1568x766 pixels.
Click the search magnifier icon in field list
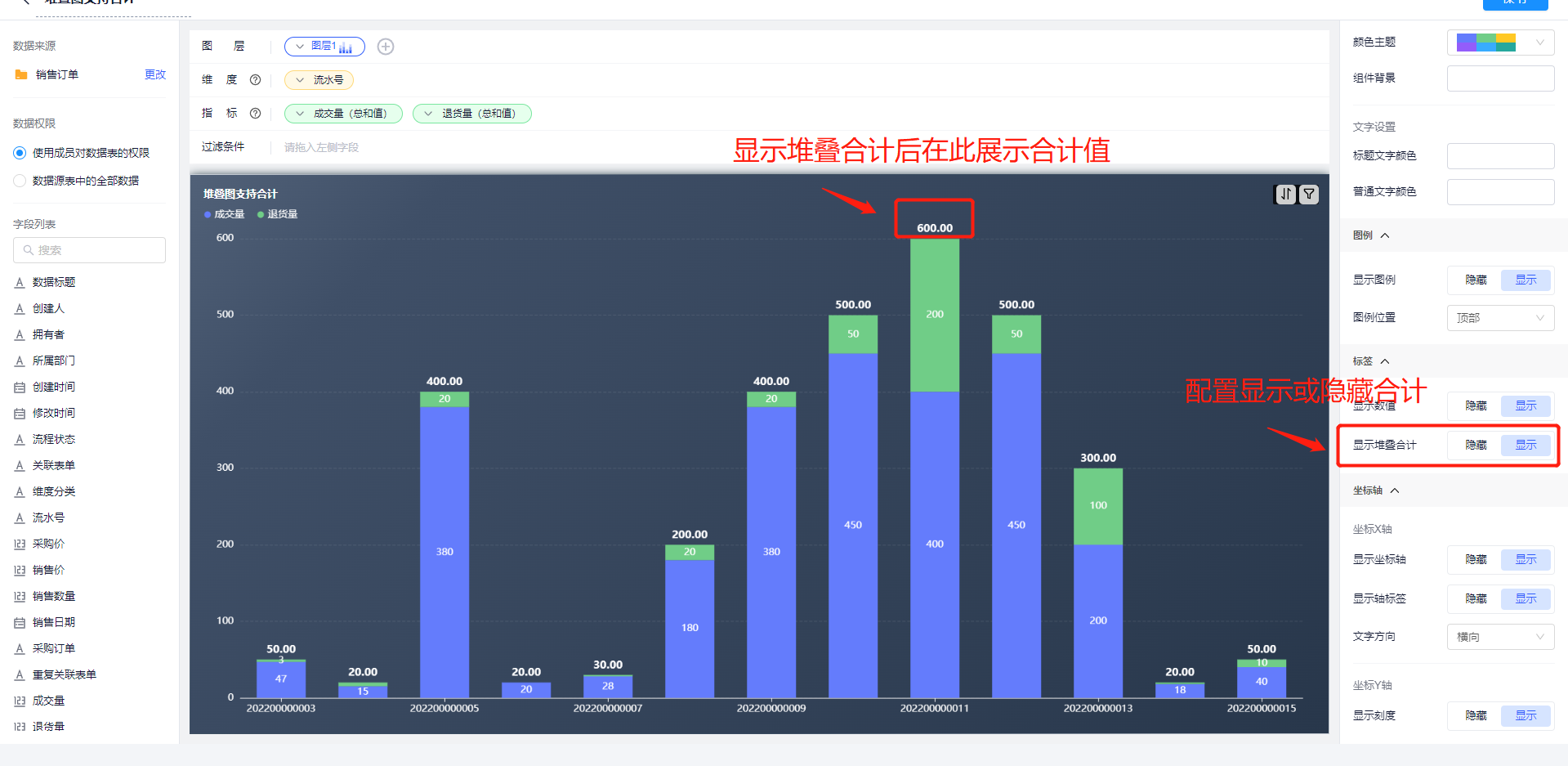pos(29,250)
